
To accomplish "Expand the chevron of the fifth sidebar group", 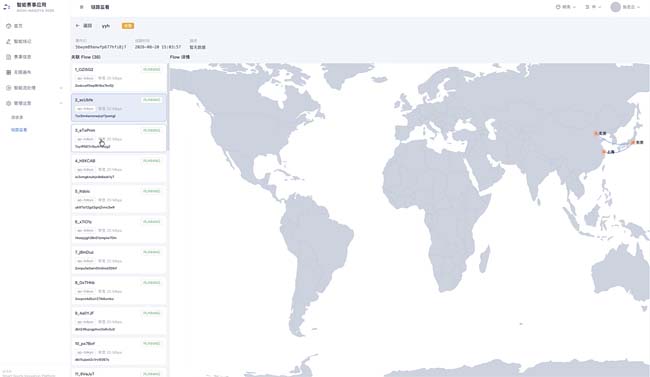I will 61,88.
